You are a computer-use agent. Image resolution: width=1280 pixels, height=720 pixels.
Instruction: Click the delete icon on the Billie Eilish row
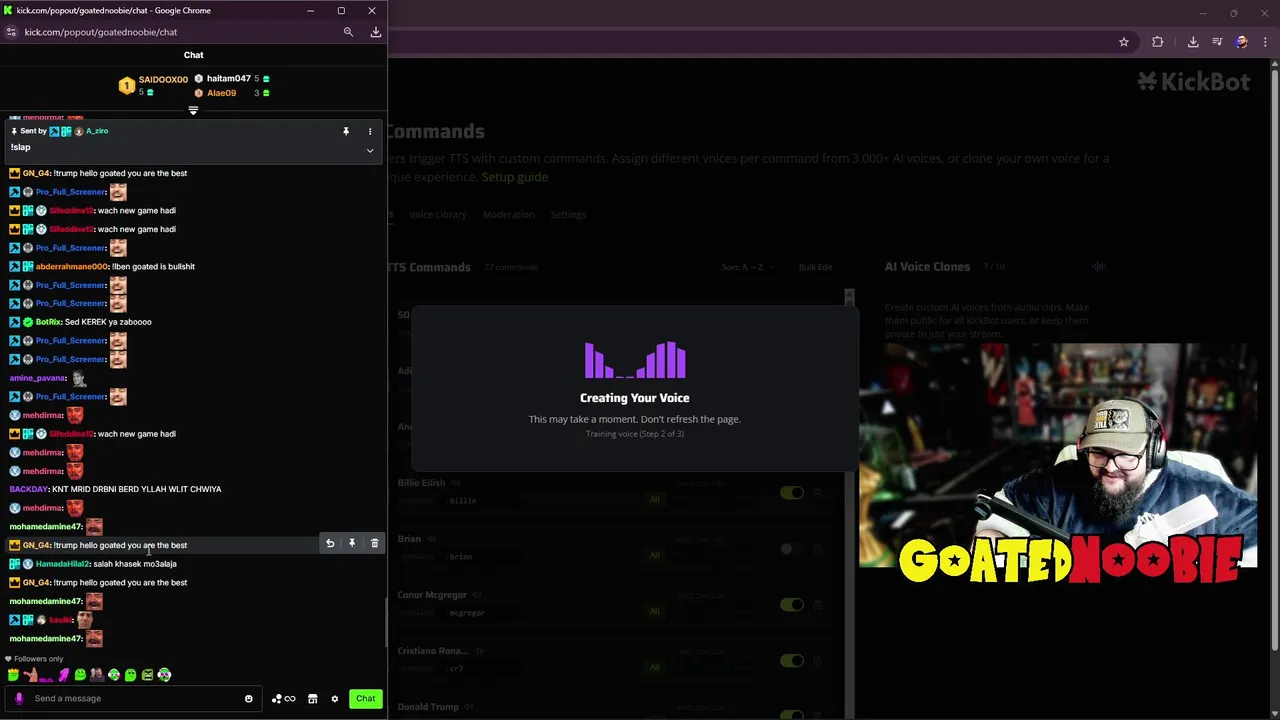point(817,492)
